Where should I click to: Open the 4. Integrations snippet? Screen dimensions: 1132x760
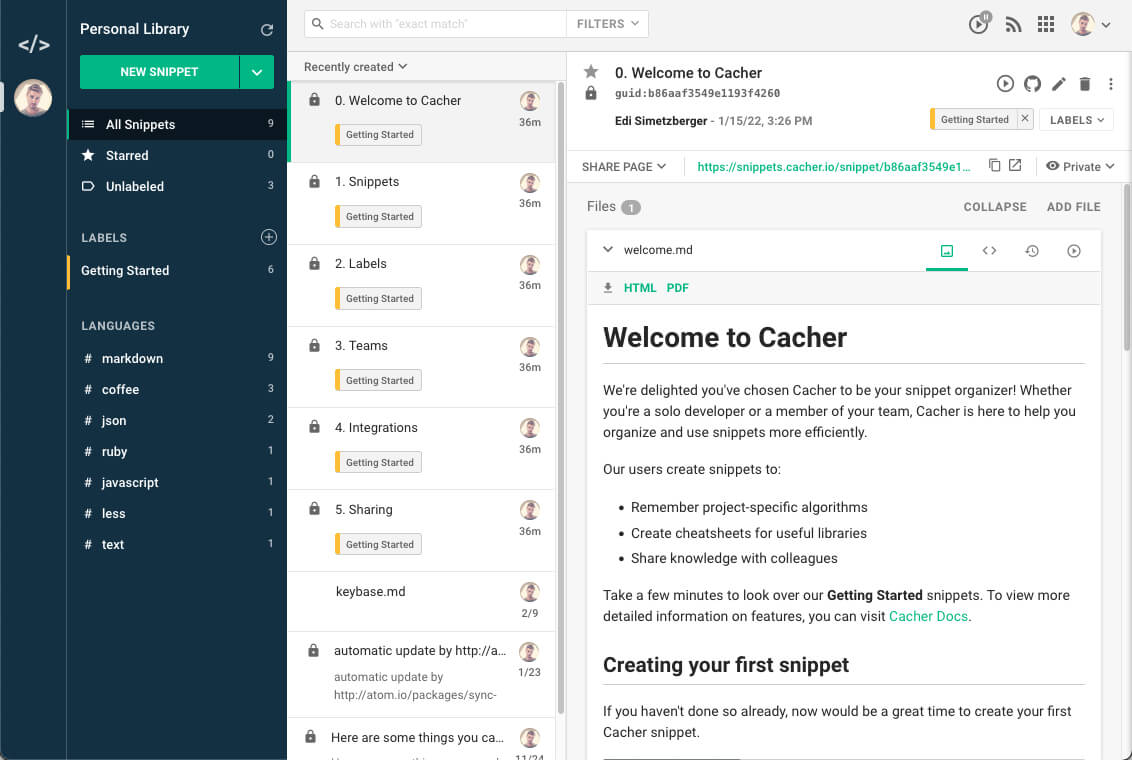422,449
